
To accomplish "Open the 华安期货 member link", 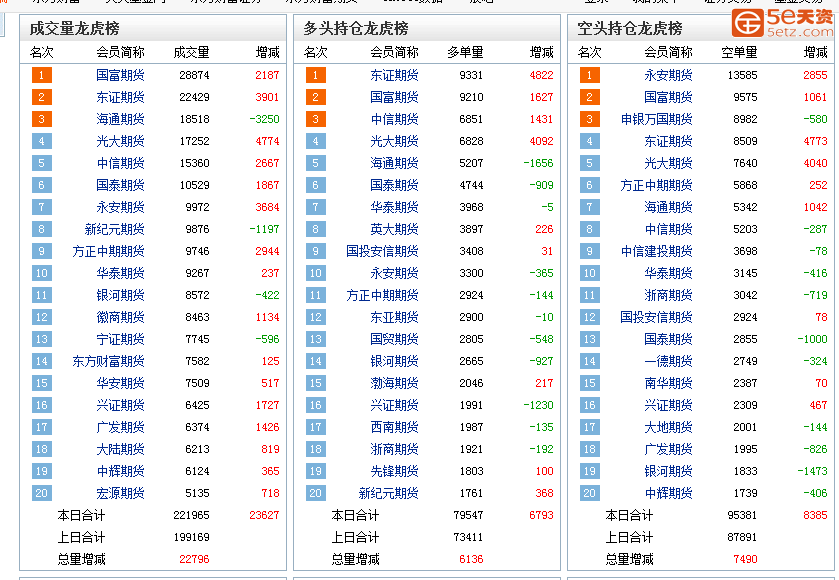I will 120,383.
